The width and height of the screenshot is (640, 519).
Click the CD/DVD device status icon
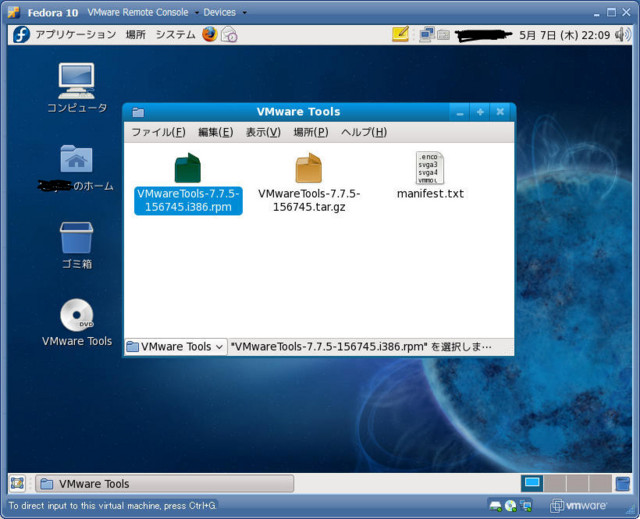click(x=510, y=506)
